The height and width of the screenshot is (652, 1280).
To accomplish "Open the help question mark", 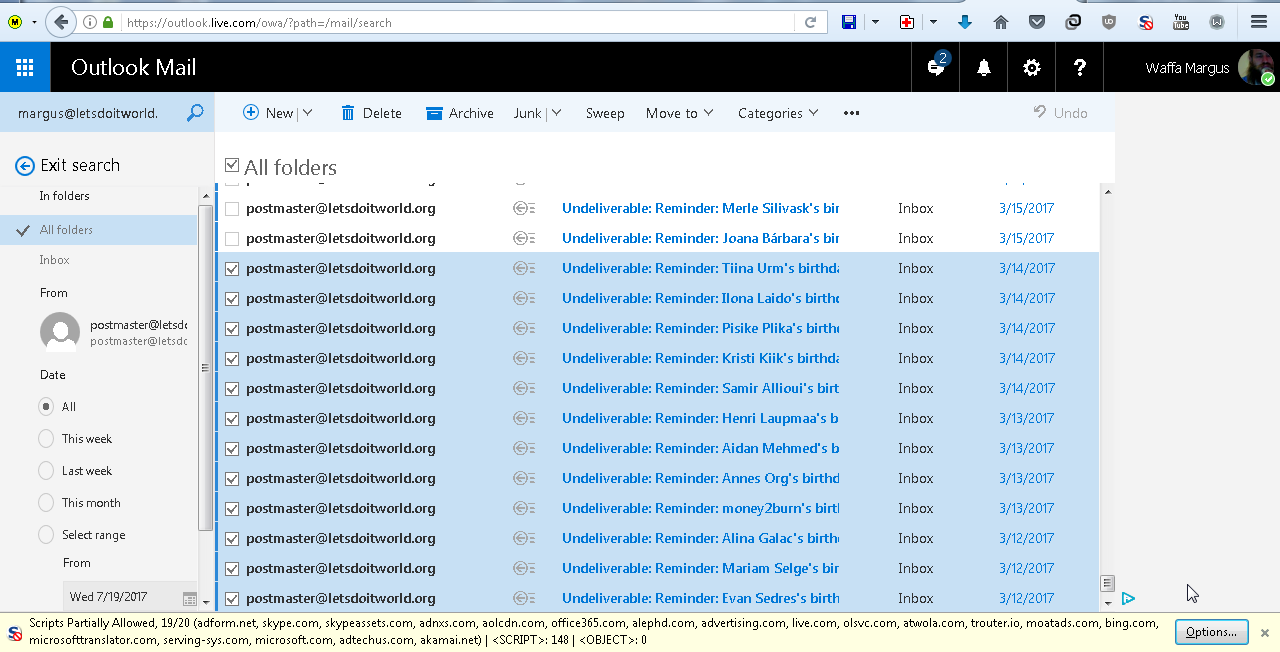I will click(1080, 68).
